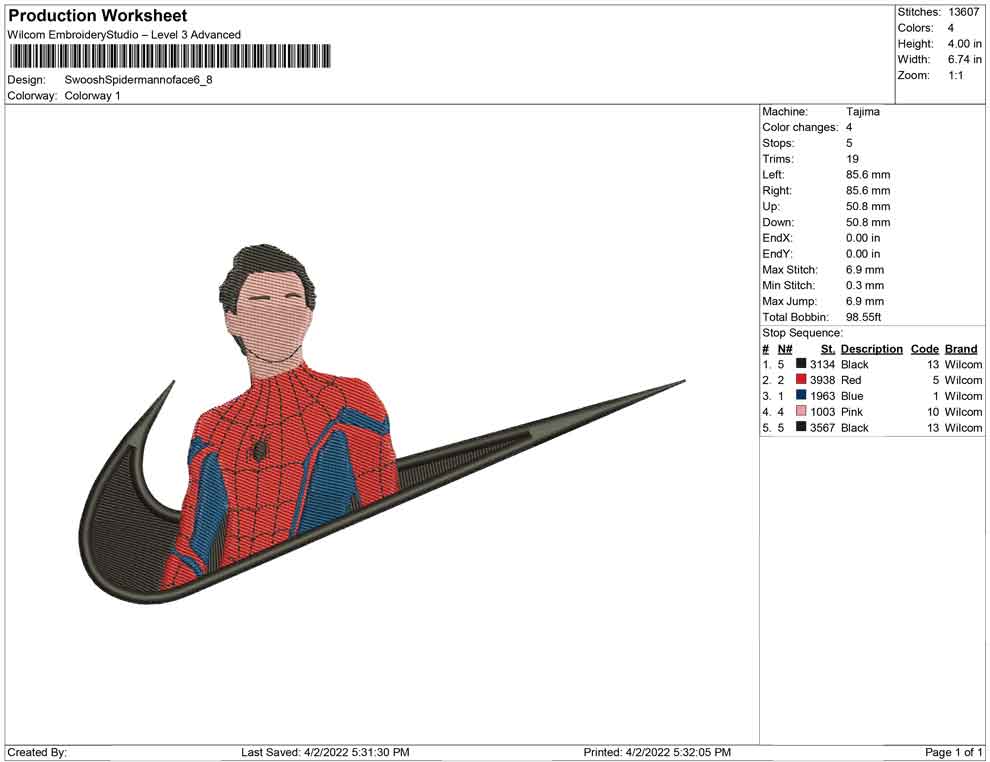The width and height of the screenshot is (990, 762).
Task: Click the blue swatch for thread 1963
Action: click(x=801, y=395)
